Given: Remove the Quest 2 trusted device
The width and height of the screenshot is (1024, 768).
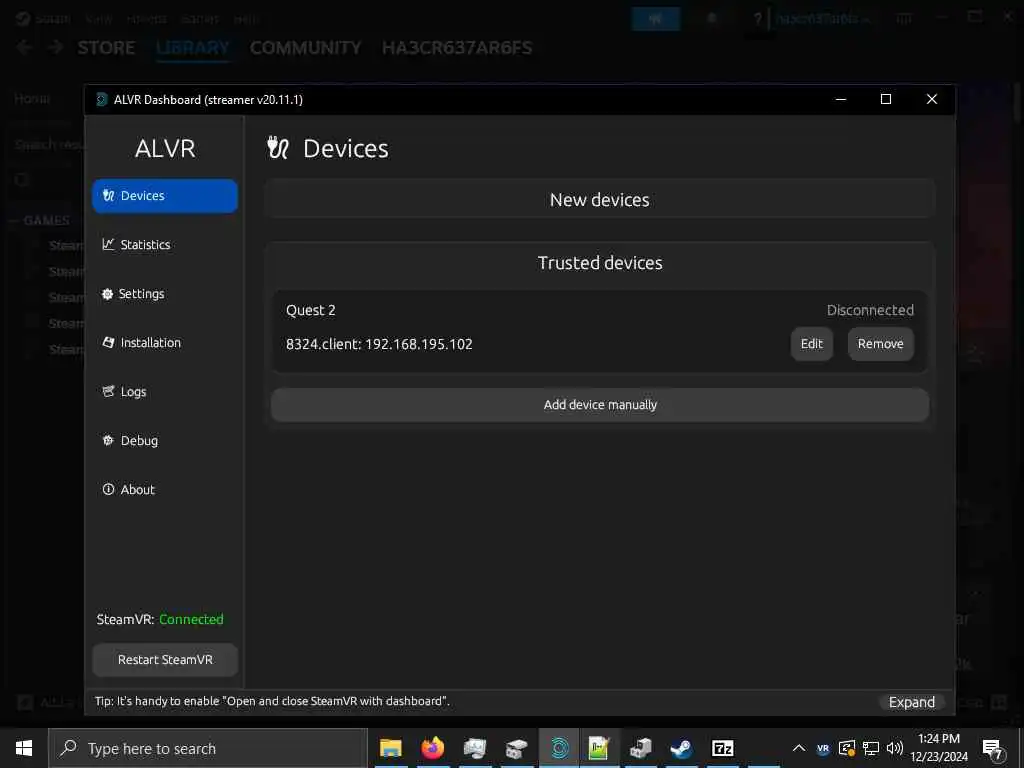Looking at the screenshot, I should (x=880, y=344).
